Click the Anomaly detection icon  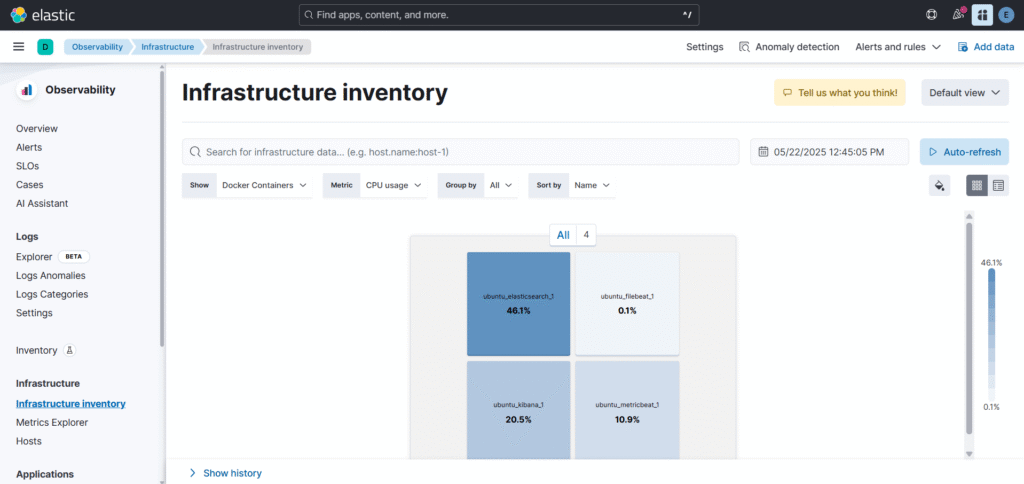(x=744, y=47)
